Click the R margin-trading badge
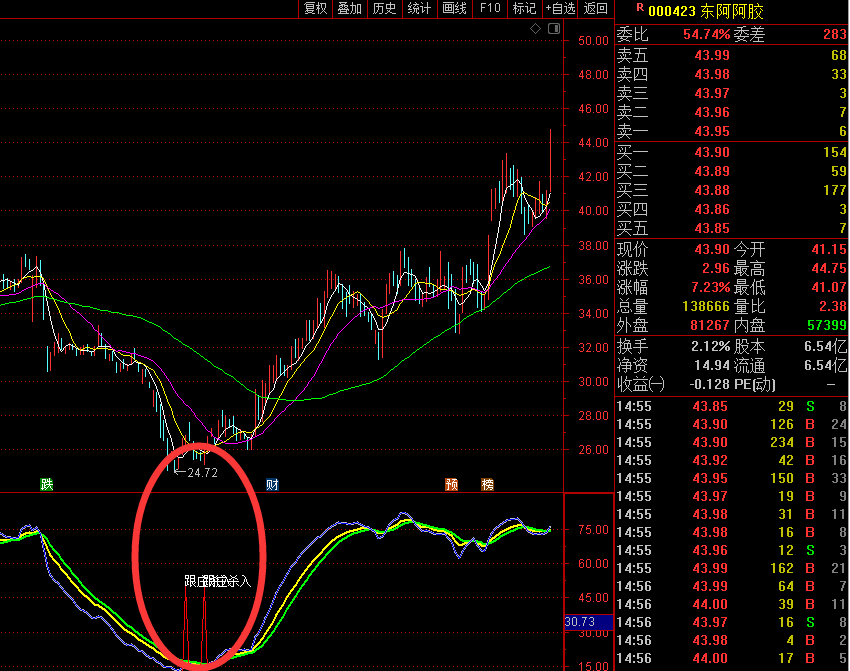 pos(640,7)
